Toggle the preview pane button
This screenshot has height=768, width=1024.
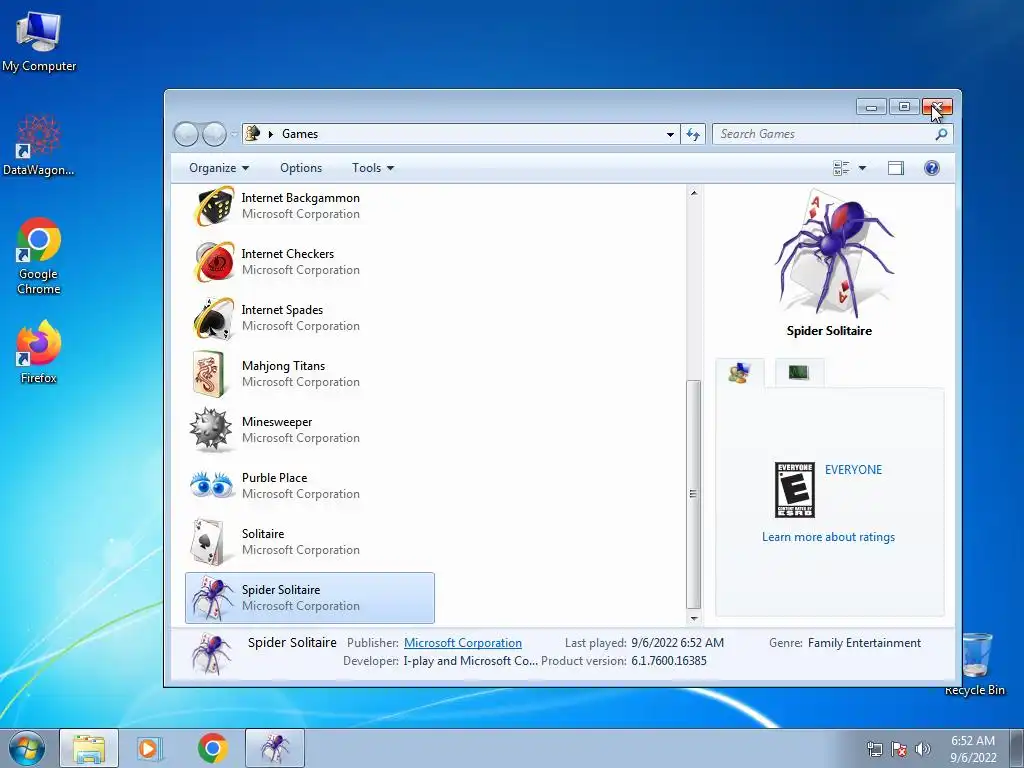pos(895,168)
